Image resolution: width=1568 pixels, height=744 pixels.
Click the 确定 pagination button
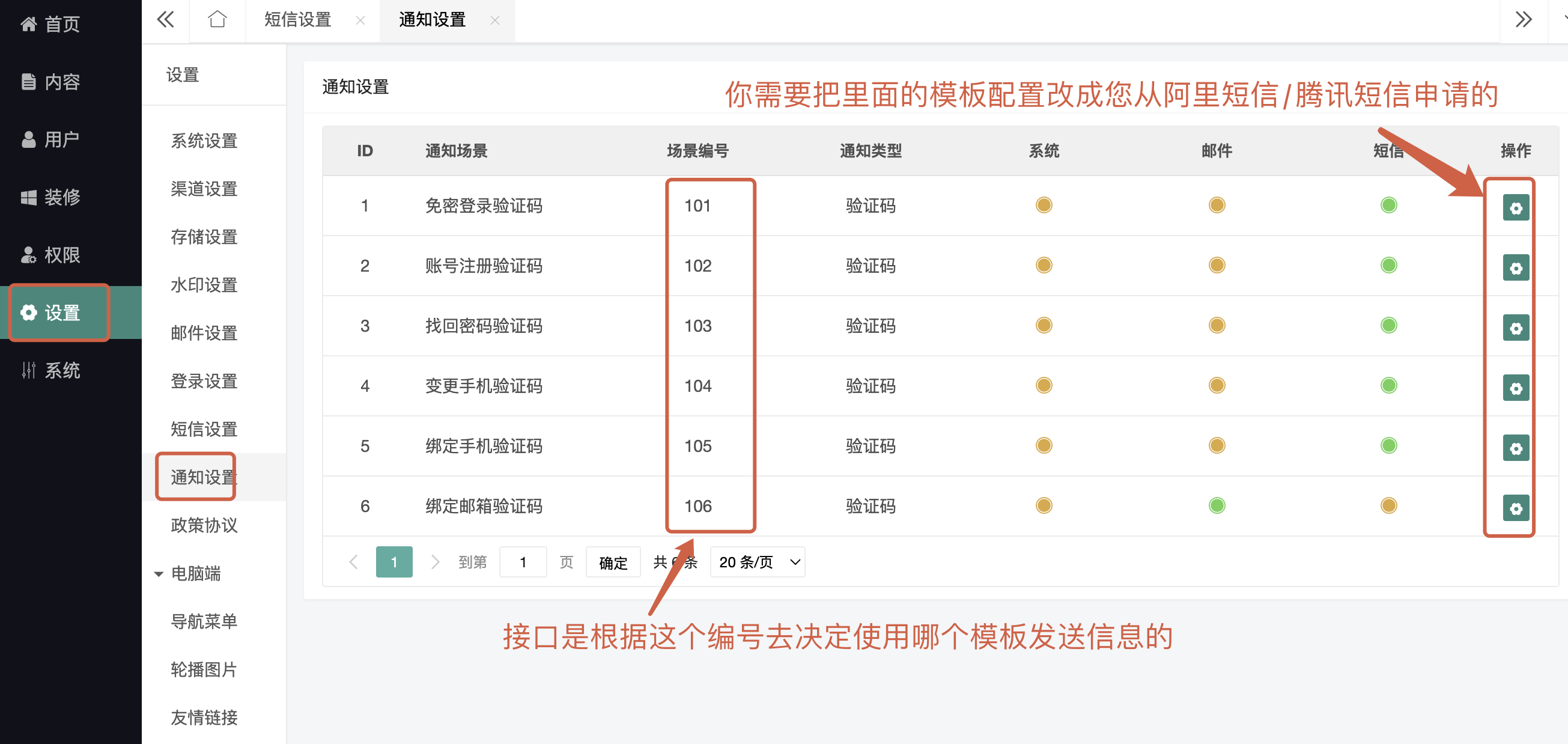coord(612,562)
